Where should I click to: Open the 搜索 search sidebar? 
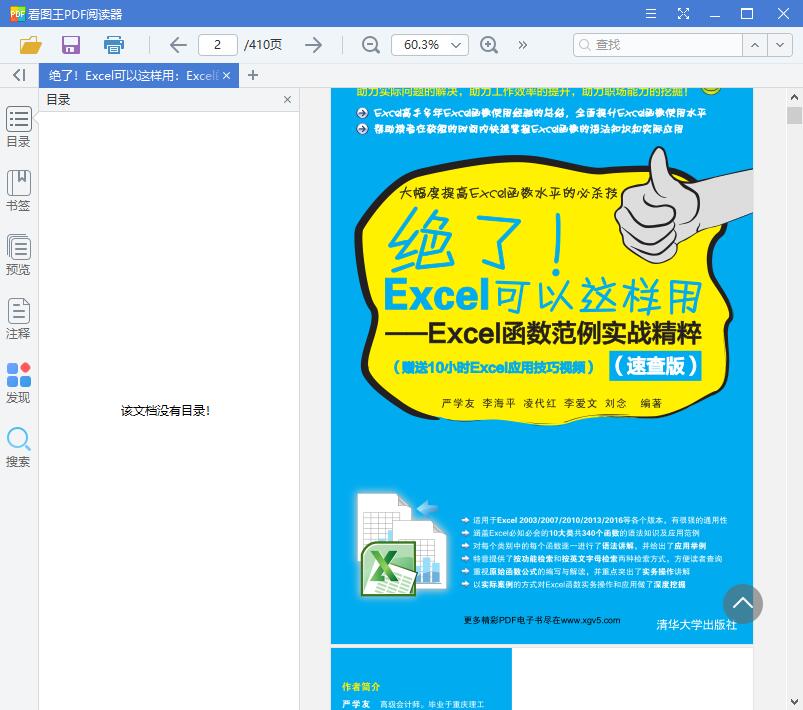coord(18,447)
